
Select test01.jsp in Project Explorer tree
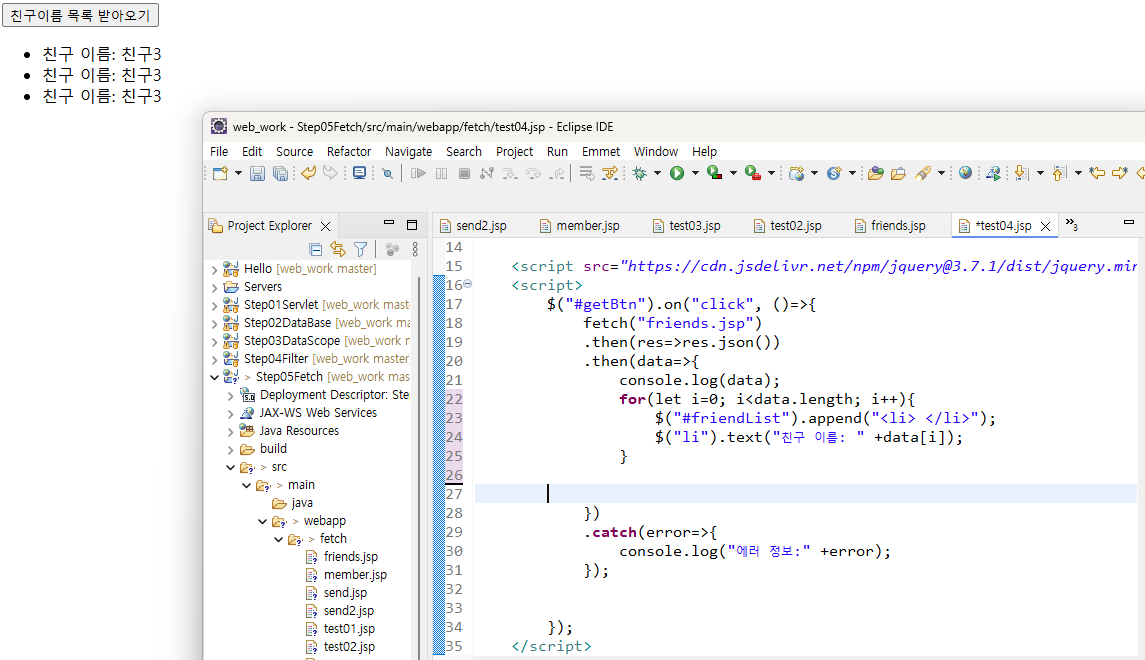pyautogui.click(x=349, y=629)
